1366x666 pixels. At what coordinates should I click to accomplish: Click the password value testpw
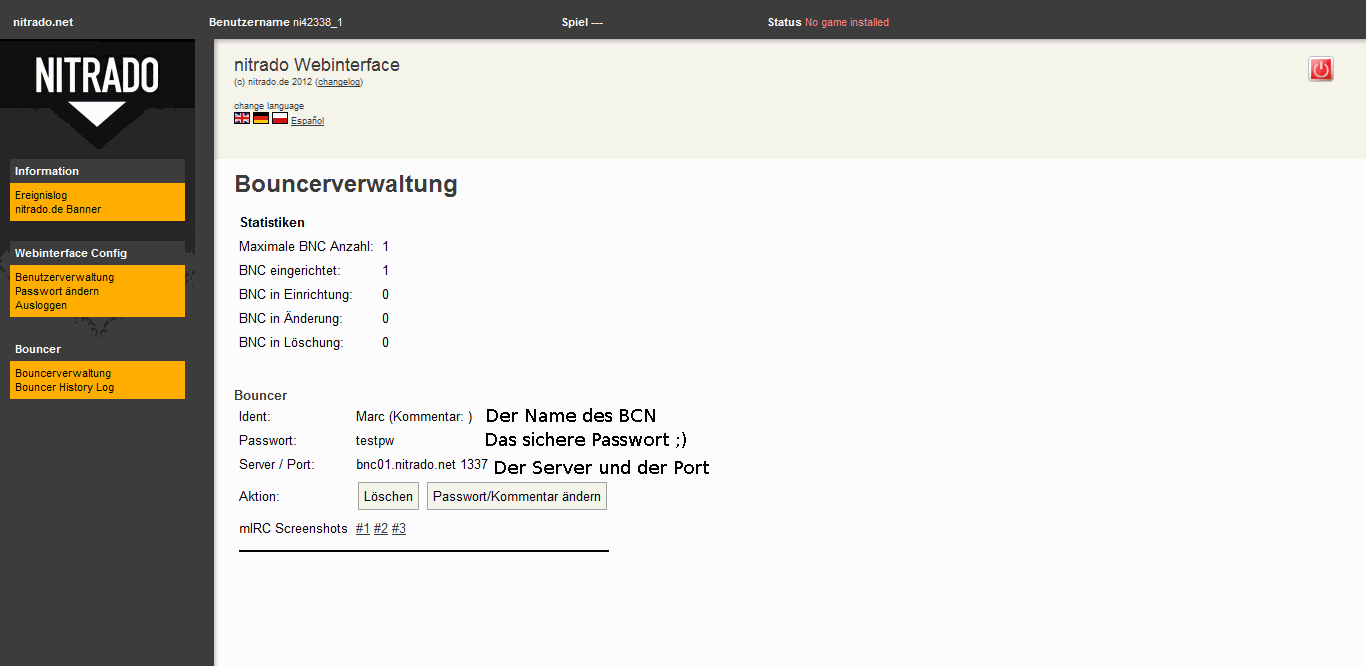[375, 441]
